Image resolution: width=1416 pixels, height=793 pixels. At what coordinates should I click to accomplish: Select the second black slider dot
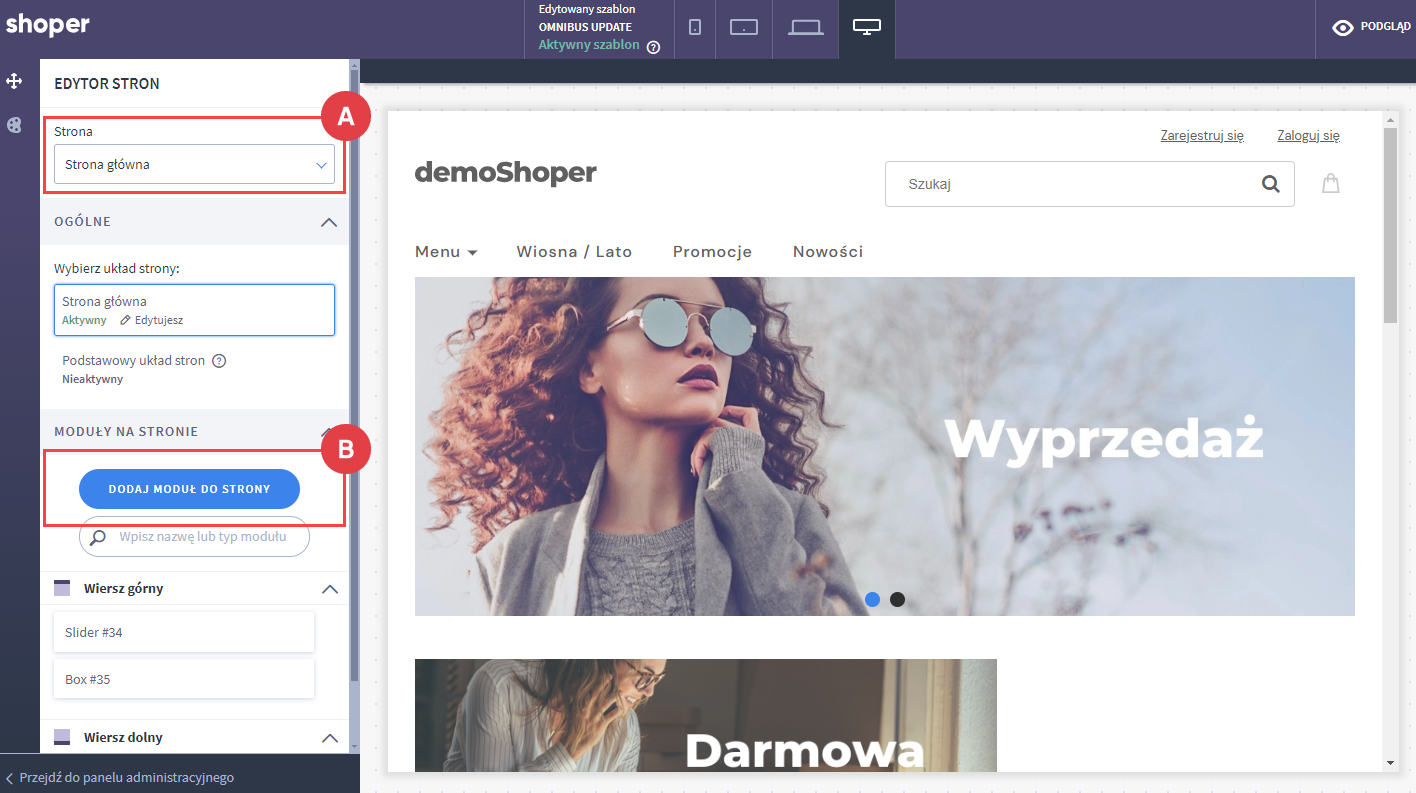[897, 599]
